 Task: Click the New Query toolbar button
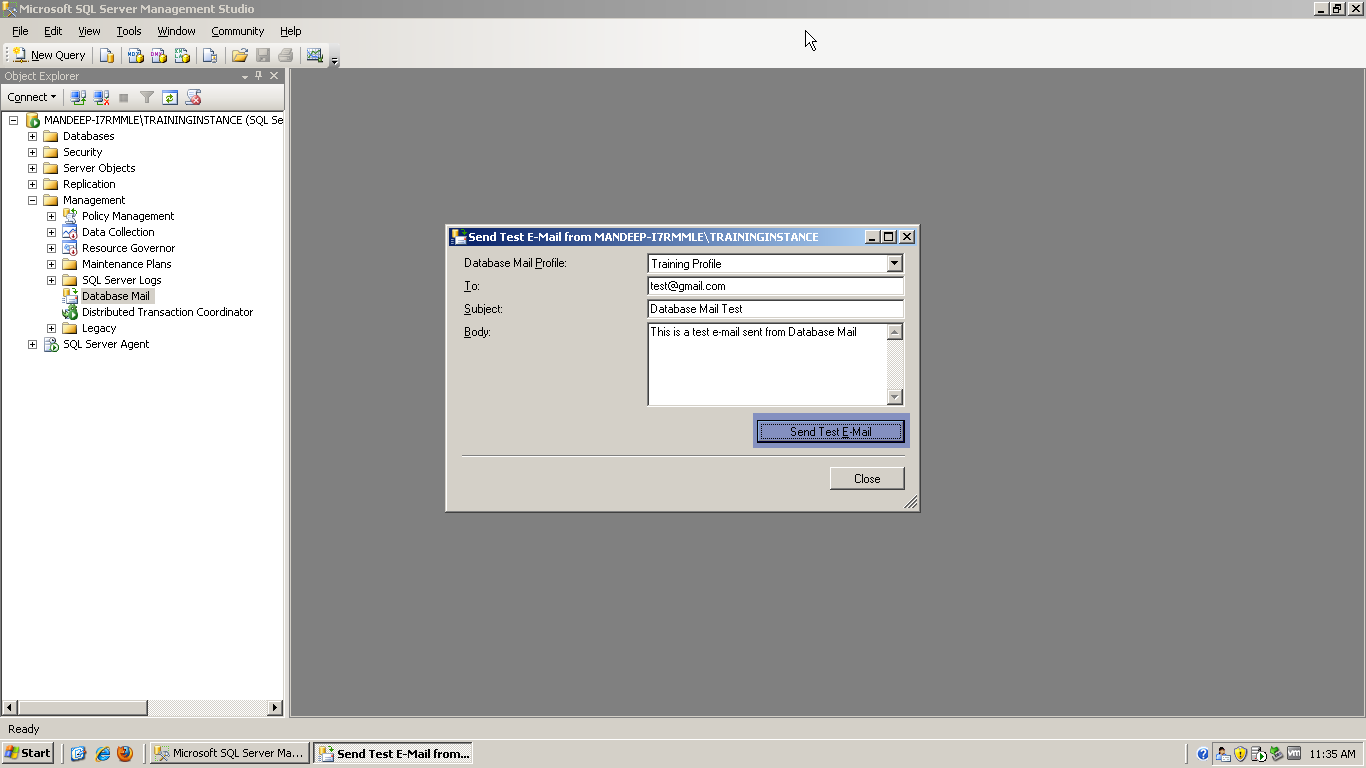(x=49, y=55)
